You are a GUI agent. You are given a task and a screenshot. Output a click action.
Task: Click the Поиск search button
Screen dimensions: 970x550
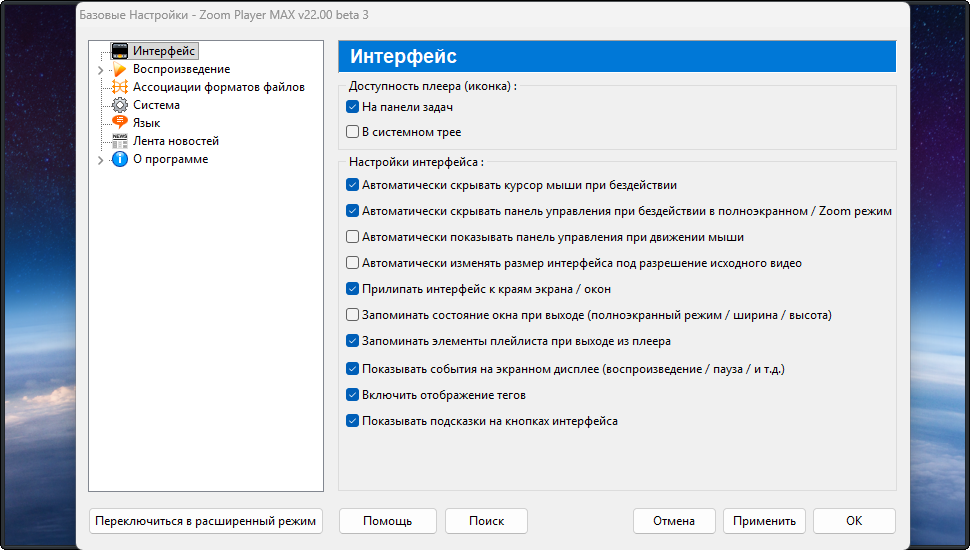[x=486, y=521]
